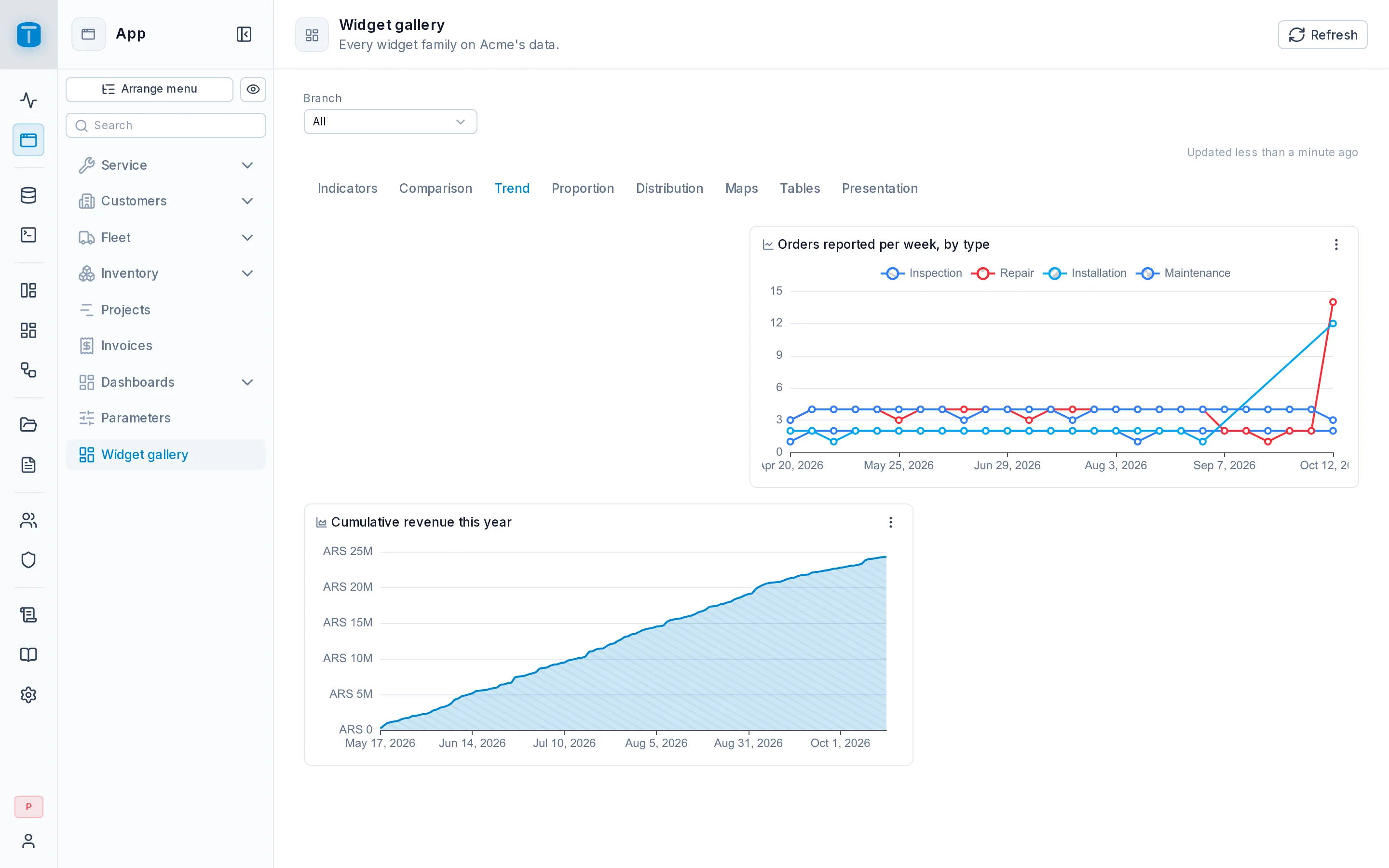This screenshot has width=1389, height=868.
Task: Open the document file icon in rail
Action: tap(29, 464)
